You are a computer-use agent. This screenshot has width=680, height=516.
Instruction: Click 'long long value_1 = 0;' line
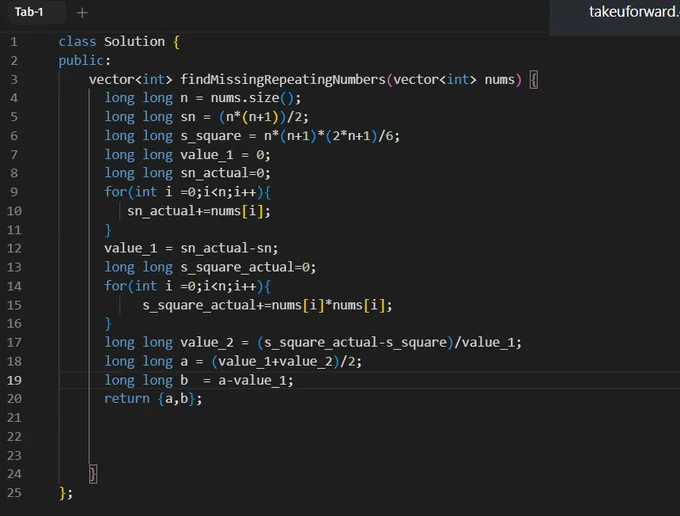[187, 154]
